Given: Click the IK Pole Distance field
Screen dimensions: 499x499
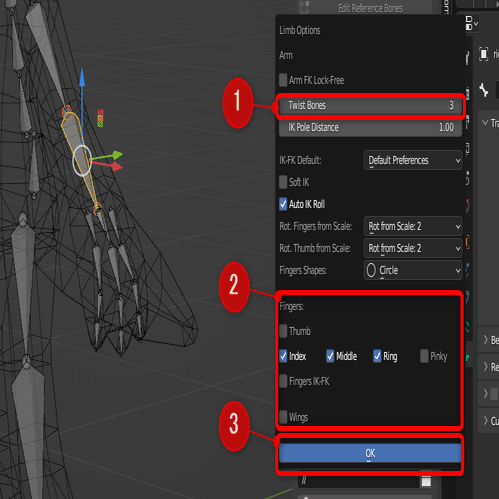Looking at the screenshot, I should pos(370,128).
